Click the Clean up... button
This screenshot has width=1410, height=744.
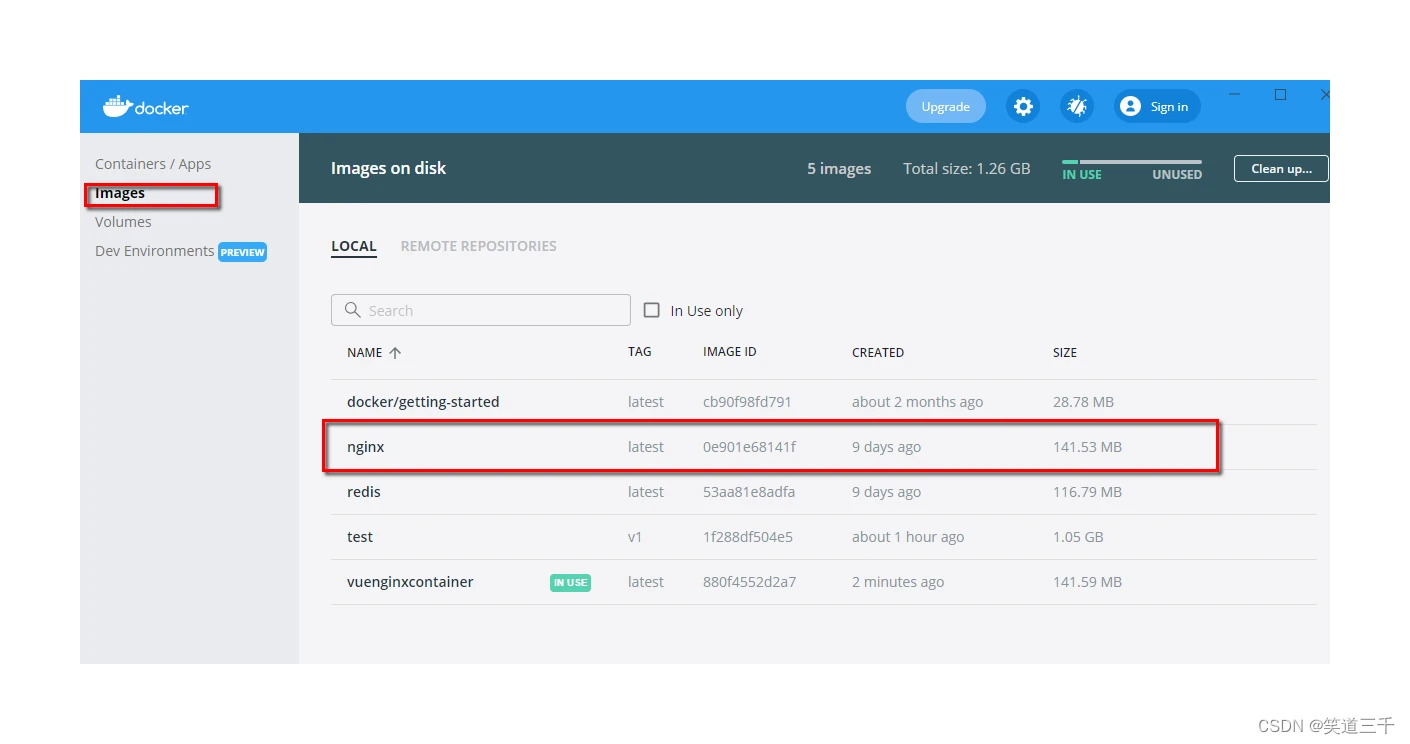coord(1281,168)
